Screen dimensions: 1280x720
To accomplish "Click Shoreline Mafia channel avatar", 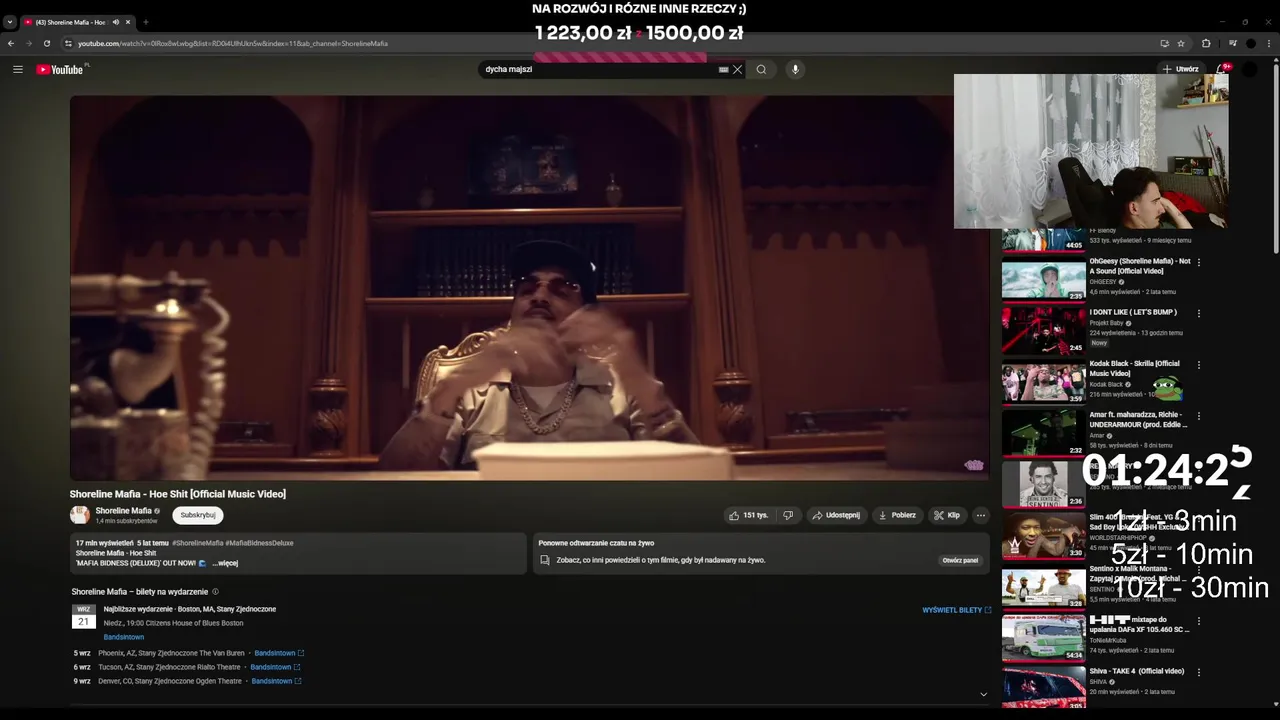I will pos(80,515).
